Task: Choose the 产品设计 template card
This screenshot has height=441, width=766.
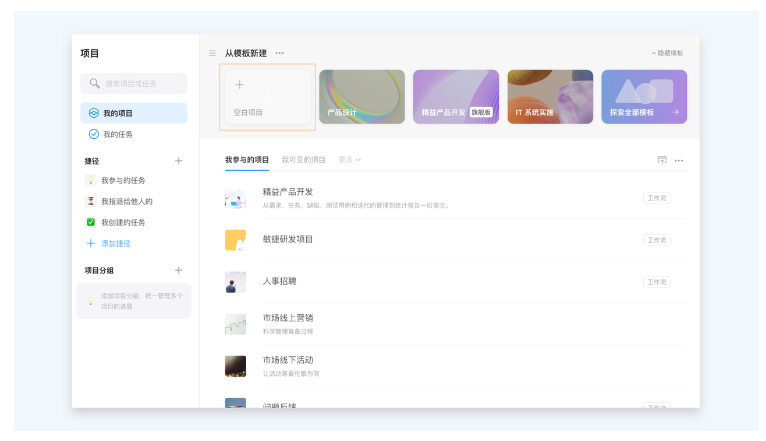Action: click(362, 97)
